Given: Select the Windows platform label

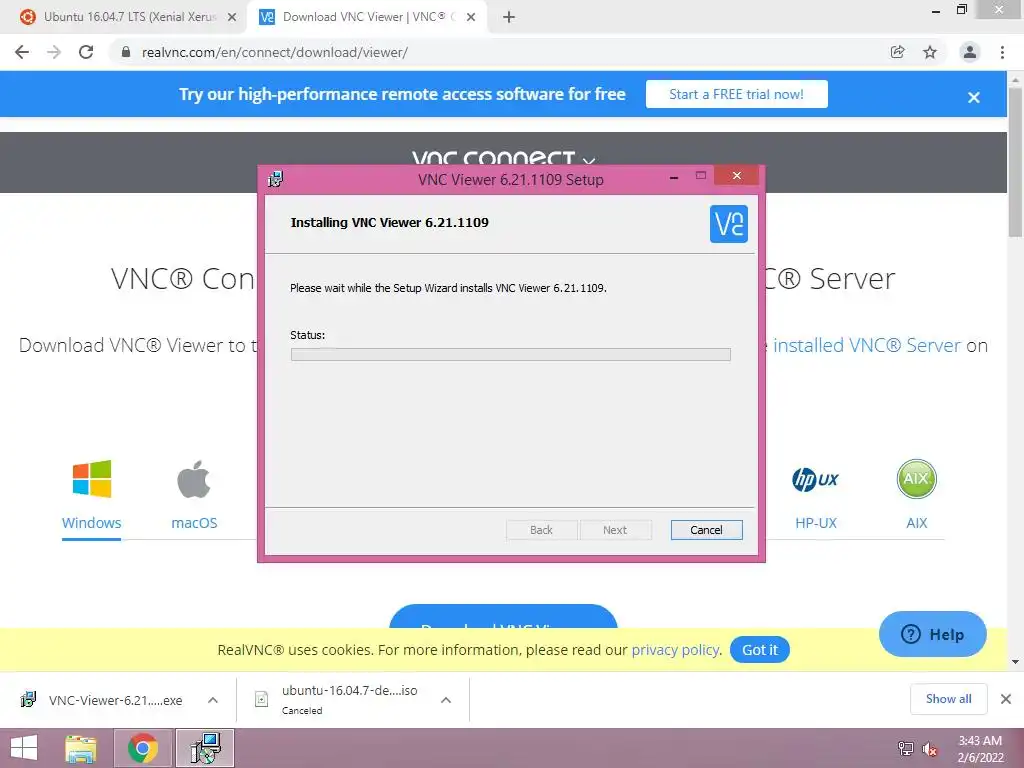Looking at the screenshot, I should click(91, 523).
